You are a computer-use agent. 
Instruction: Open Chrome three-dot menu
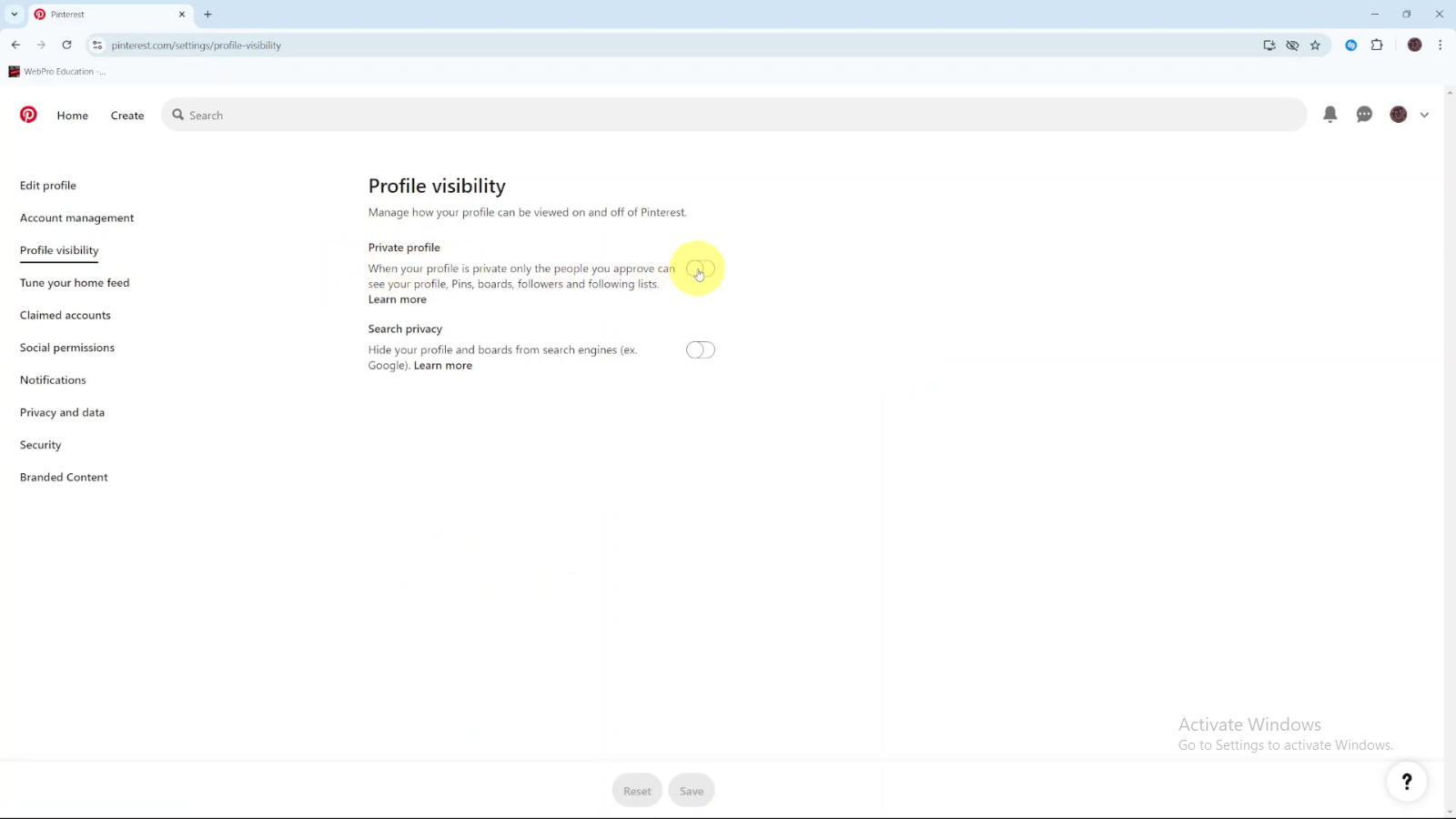coord(1440,45)
